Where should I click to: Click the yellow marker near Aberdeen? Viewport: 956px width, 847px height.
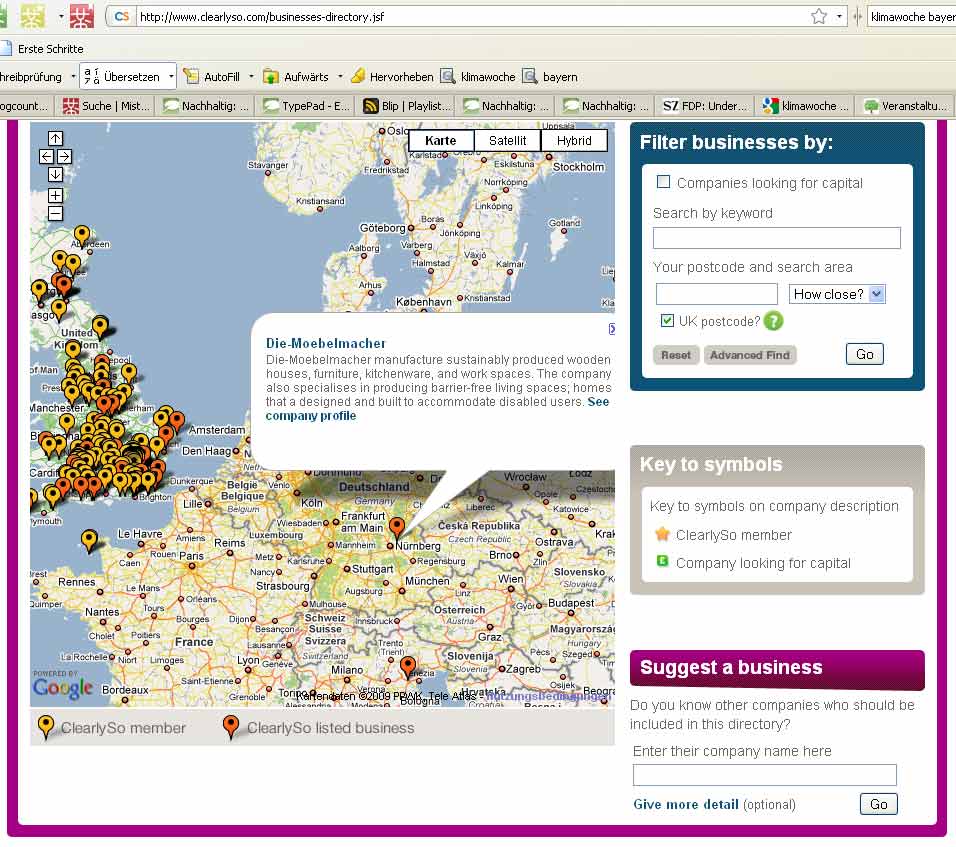82,234
